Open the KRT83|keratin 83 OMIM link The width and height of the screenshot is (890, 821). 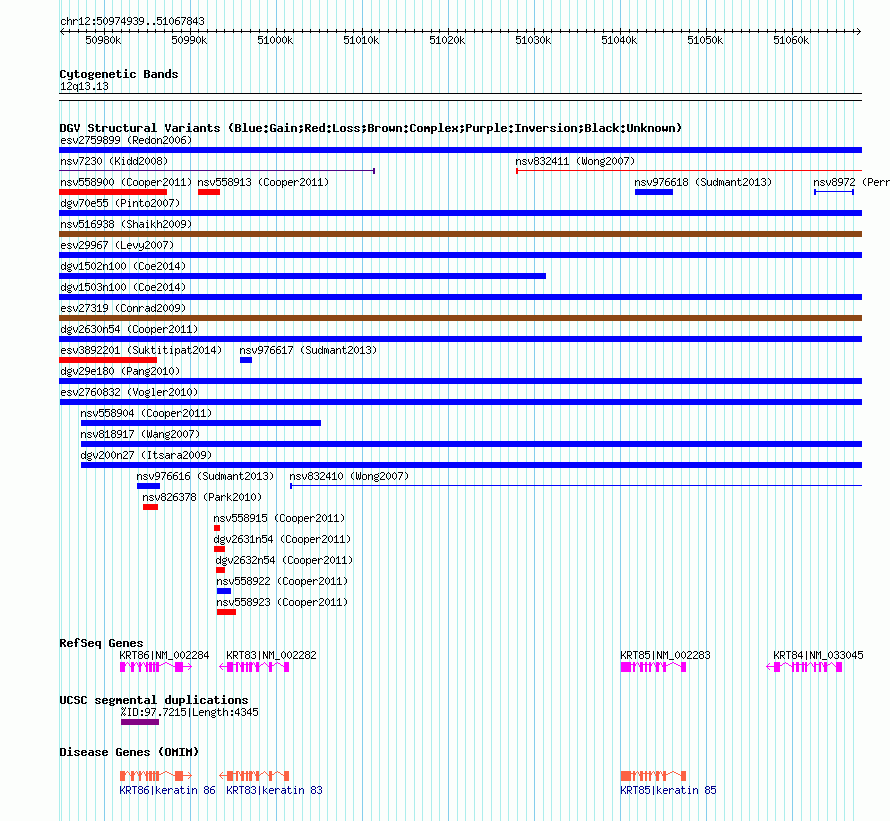click(x=274, y=790)
